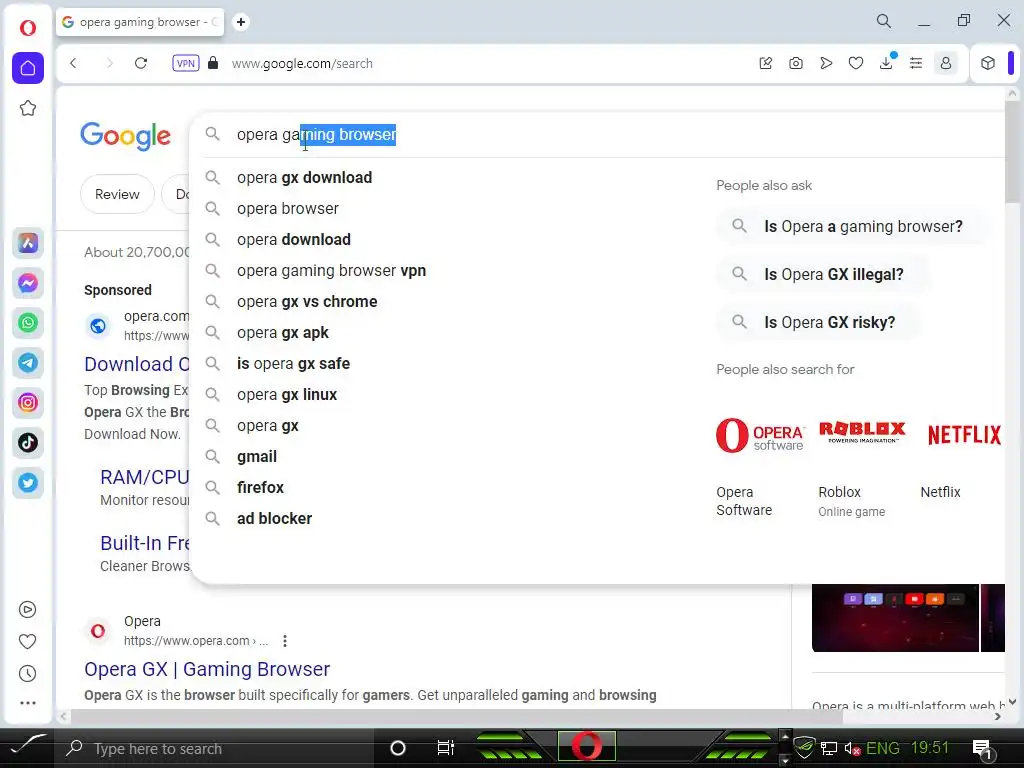Send page to My Flow arrow icon

826,63
